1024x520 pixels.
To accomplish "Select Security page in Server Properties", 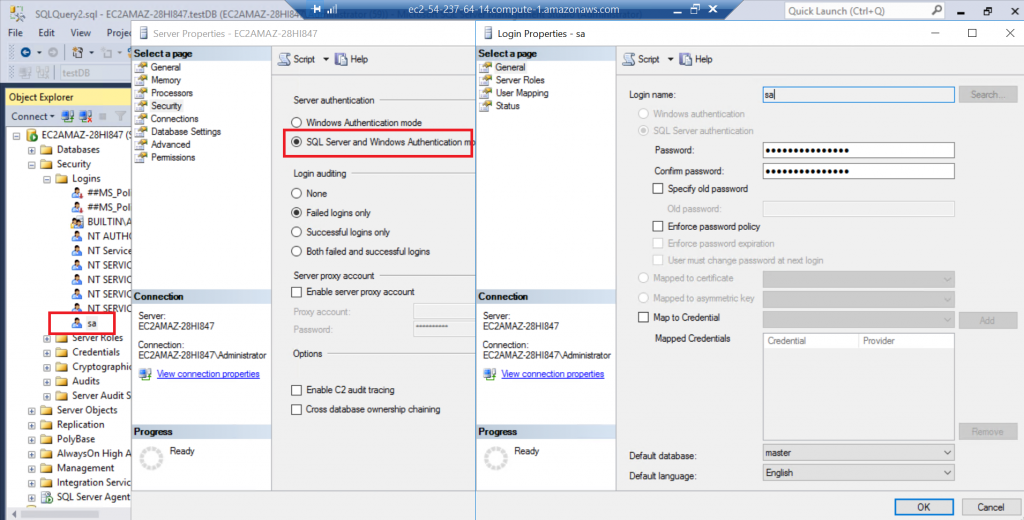I will click(x=166, y=106).
